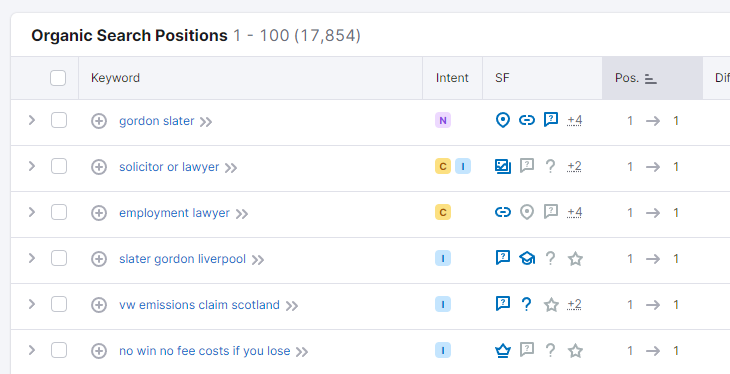Screen dimensions: 730x374
Task: Click grey snippet icon in employment lawyer row
Action: click(x=551, y=211)
